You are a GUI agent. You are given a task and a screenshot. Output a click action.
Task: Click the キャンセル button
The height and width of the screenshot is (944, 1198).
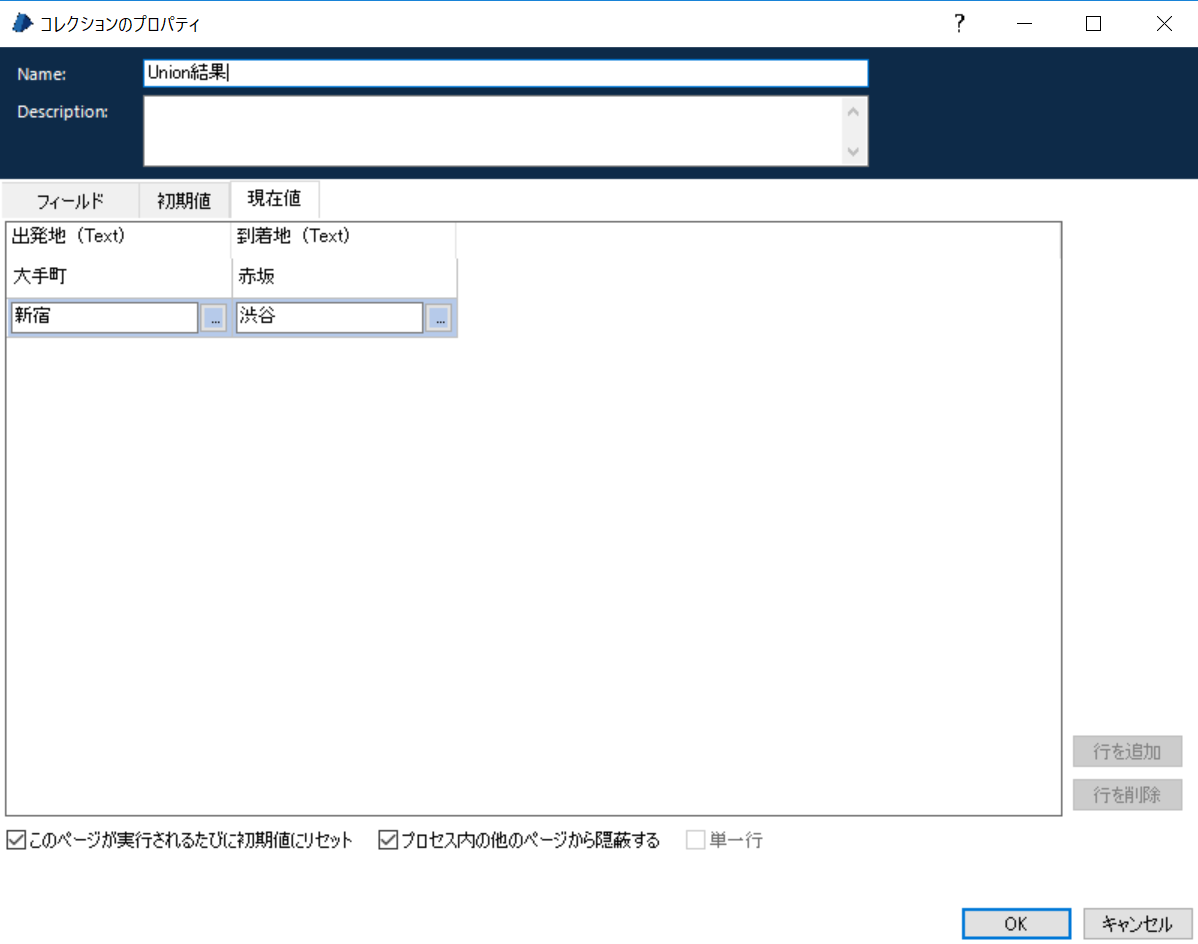pos(1137,924)
